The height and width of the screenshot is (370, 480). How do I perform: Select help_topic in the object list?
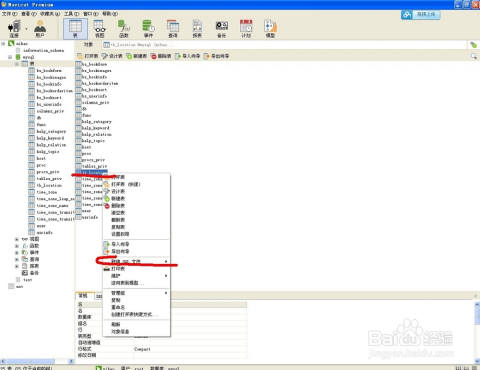93,141
